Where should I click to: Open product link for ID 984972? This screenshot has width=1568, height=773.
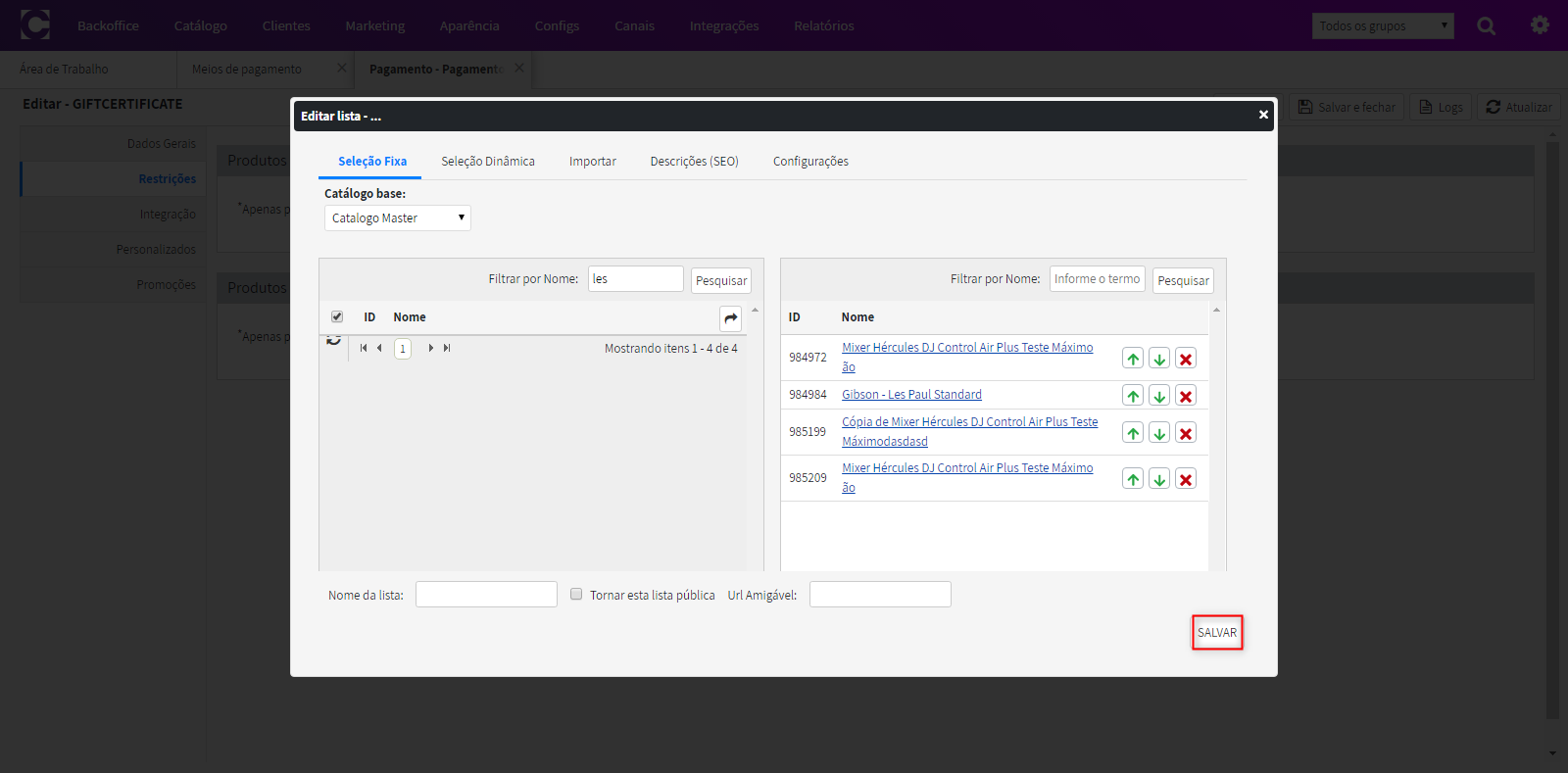(967, 357)
